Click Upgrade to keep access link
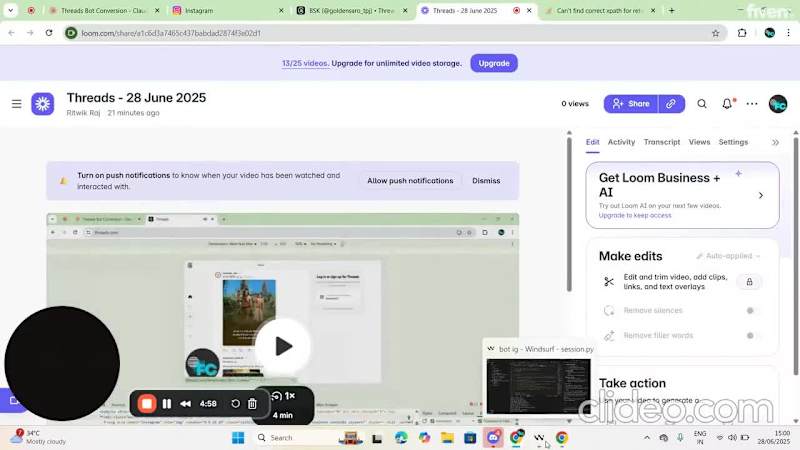800x450 pixels. (x=635, y=215)
